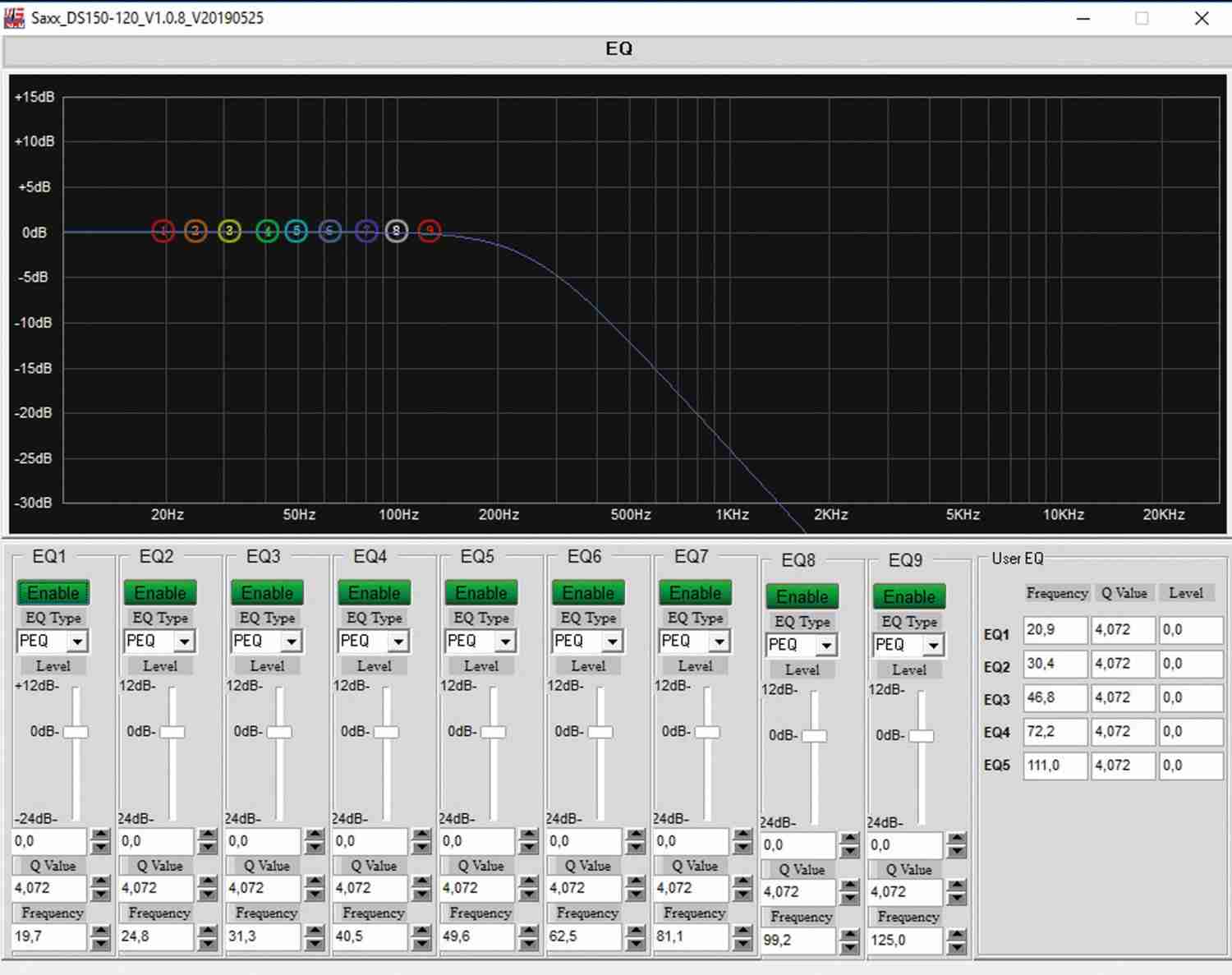Click the EQ4 Q Value stepper arrows

(421, 889)
